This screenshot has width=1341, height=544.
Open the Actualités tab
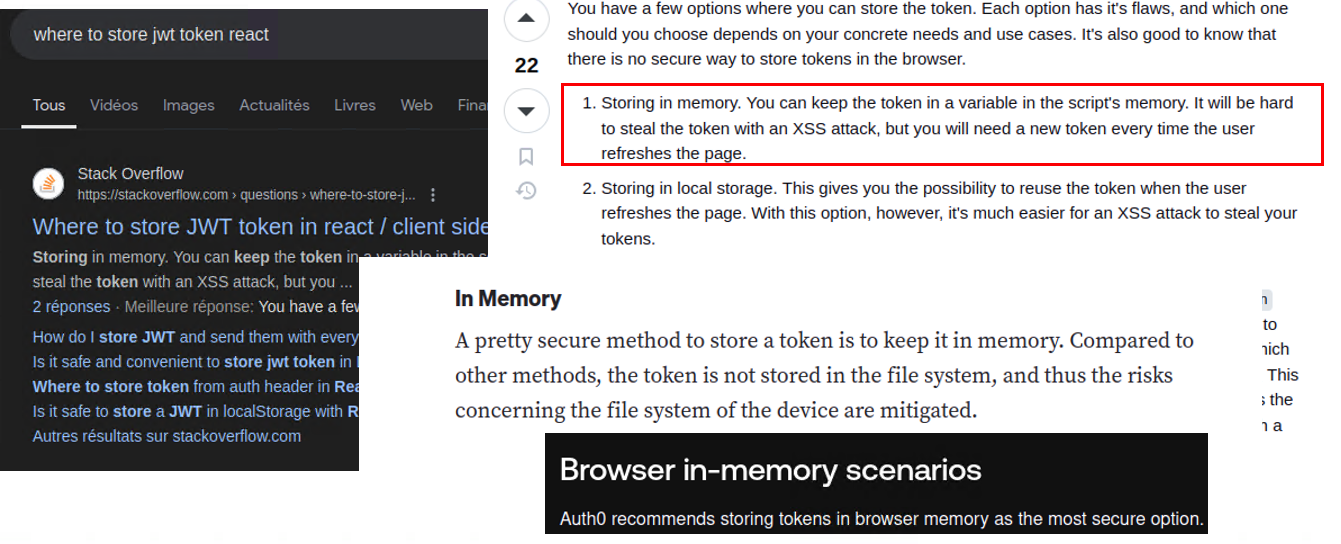coord(274,105)
